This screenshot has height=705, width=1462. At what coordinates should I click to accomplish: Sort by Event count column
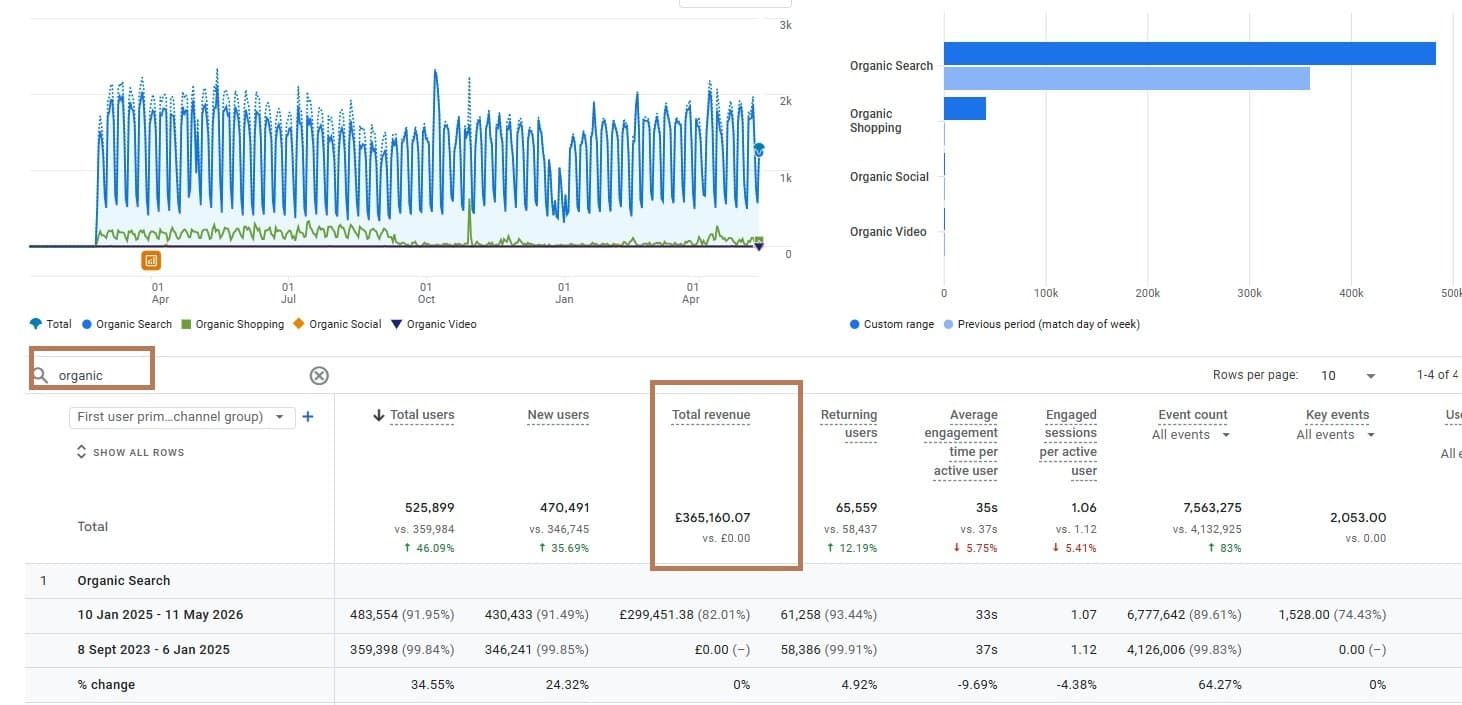(x=1192, y=415)
